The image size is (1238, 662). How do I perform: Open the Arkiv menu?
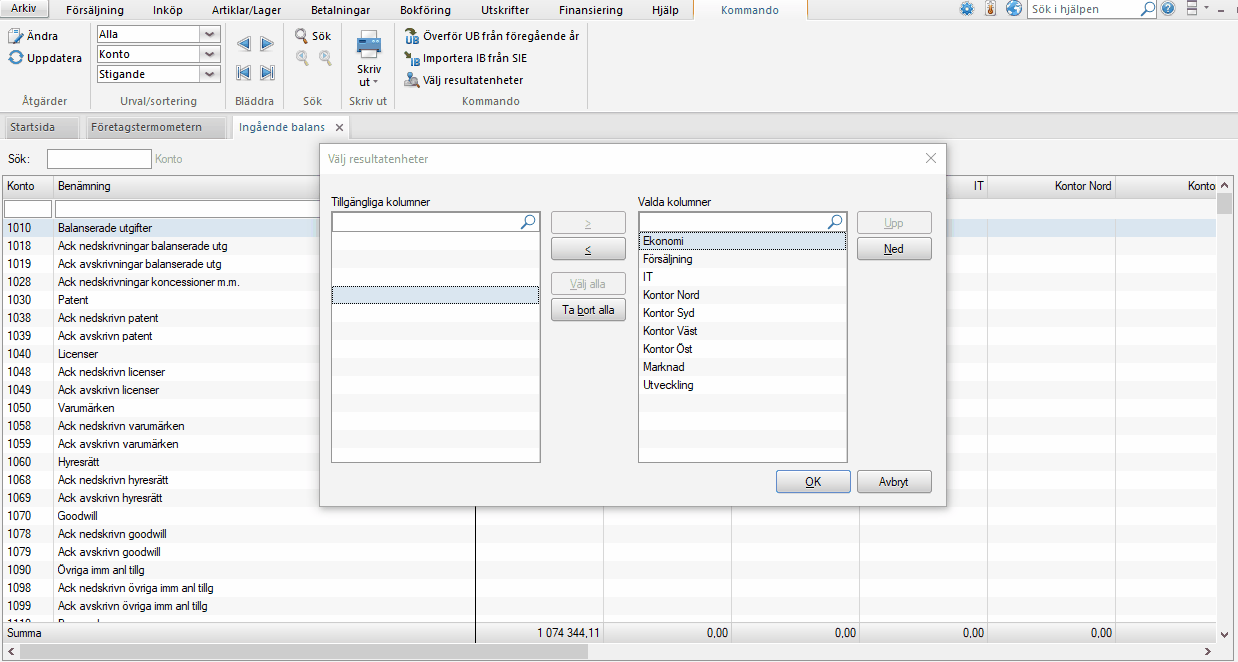(x=24, y=9)
